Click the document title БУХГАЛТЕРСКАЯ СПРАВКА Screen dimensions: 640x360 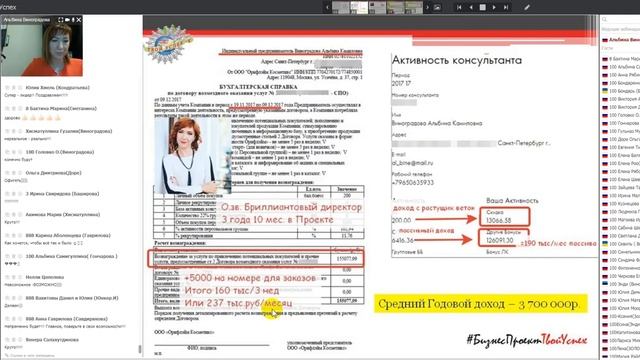coord(258,87)
